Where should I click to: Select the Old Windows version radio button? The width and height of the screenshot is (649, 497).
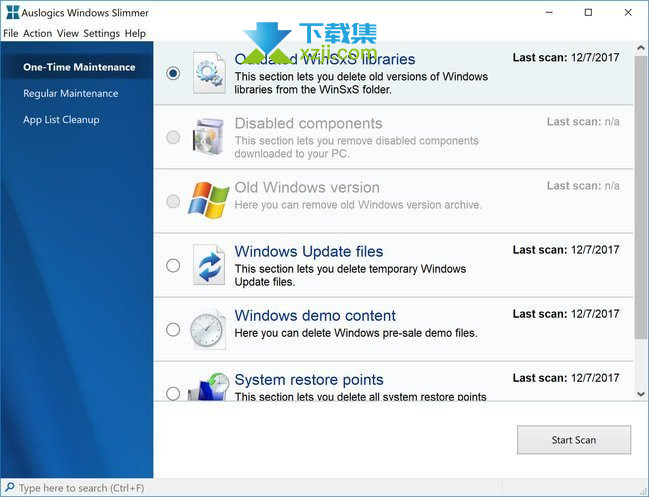(173, 202)
